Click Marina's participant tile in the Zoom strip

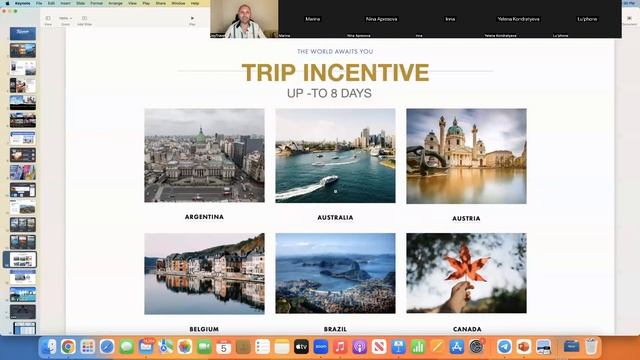pos(313,19)
